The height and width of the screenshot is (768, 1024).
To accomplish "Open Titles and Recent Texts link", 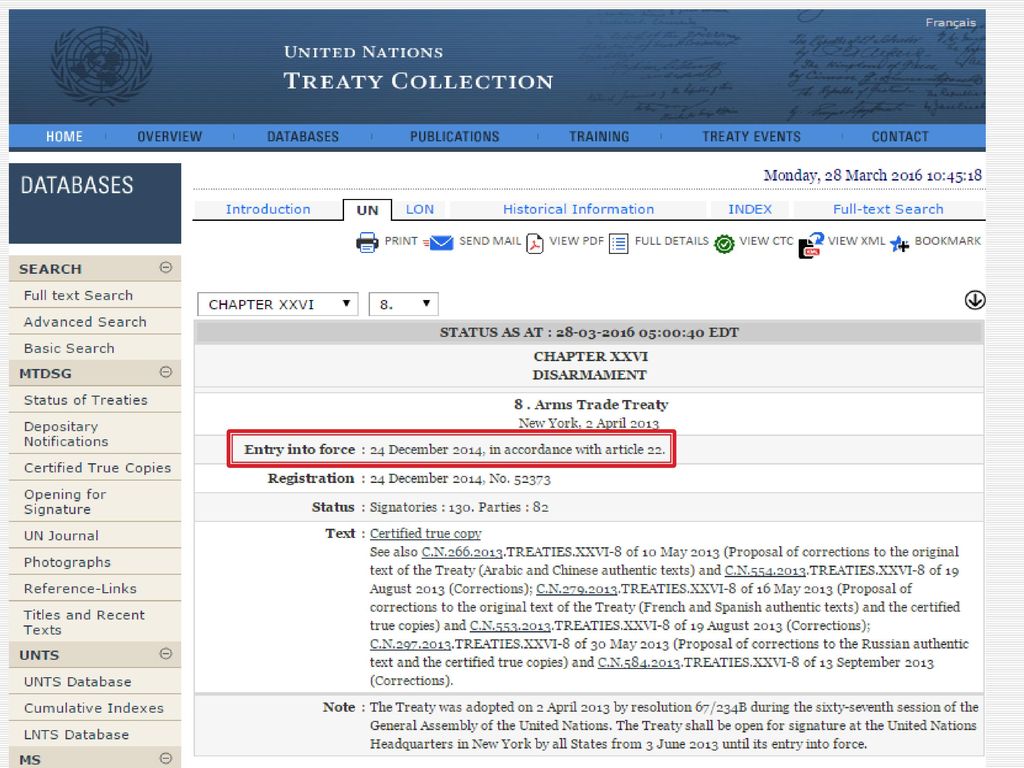I will 84,622.
